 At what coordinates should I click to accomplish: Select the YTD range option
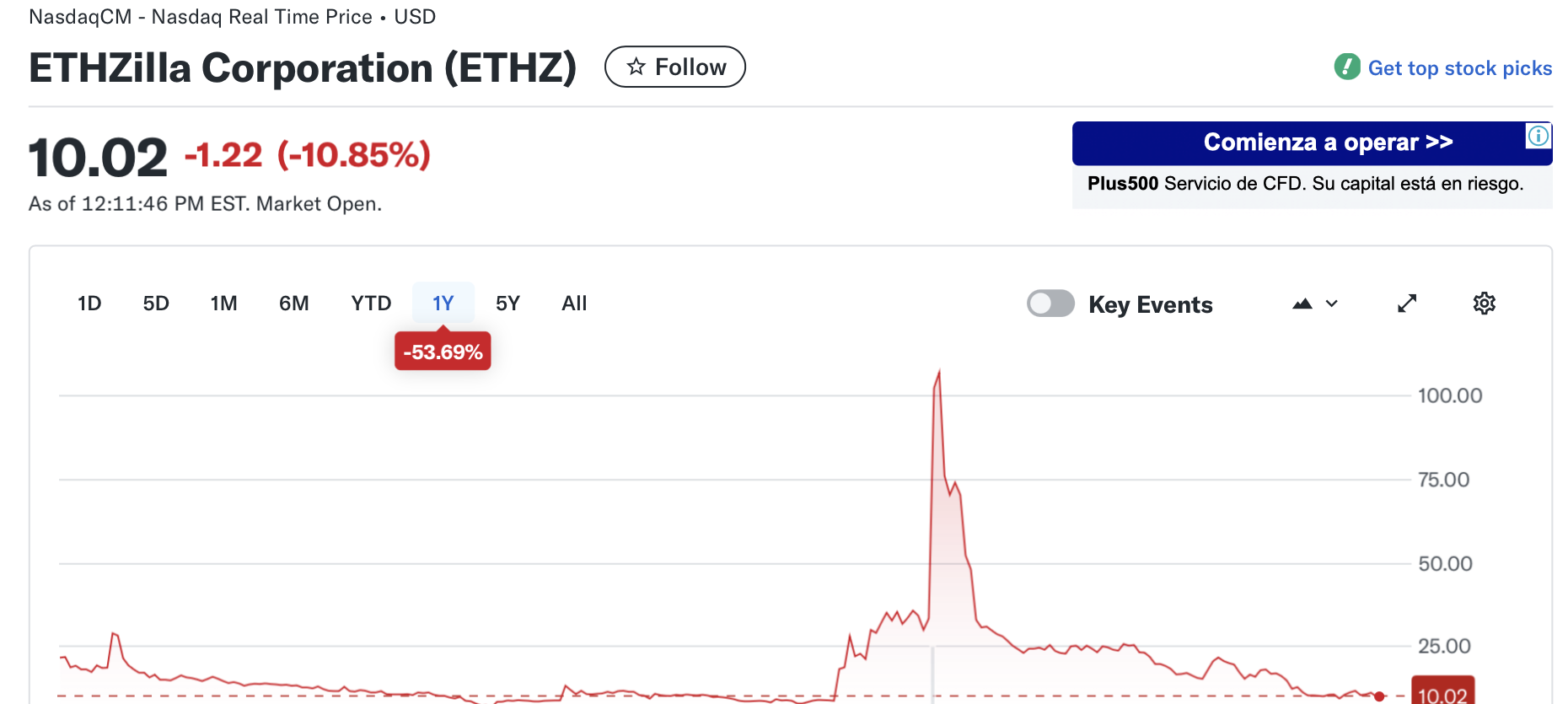coord(371,303)
